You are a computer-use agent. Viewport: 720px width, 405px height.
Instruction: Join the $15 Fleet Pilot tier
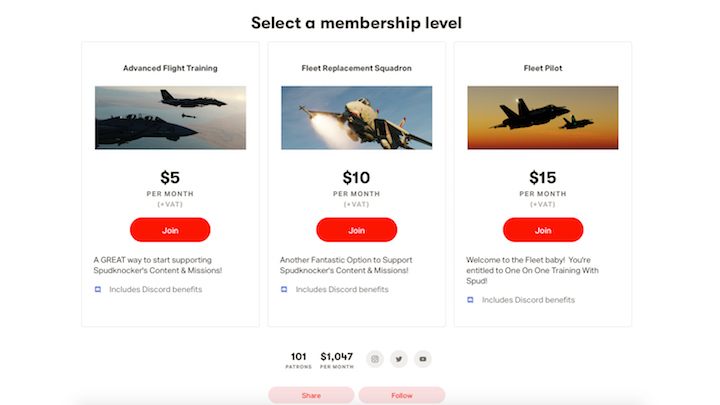point(543,230)
